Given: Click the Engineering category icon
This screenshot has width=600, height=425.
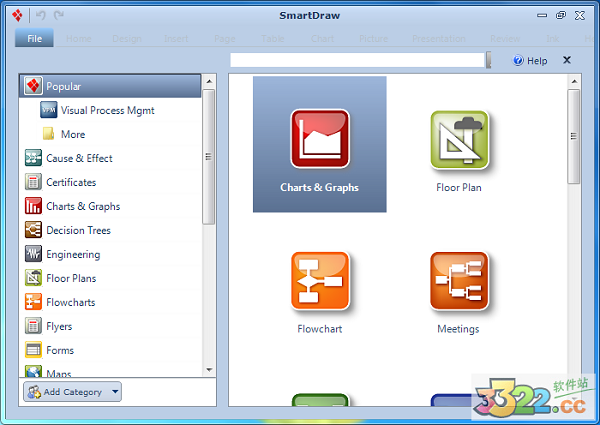Looking at the screenshot, I should tap(33, 254).
